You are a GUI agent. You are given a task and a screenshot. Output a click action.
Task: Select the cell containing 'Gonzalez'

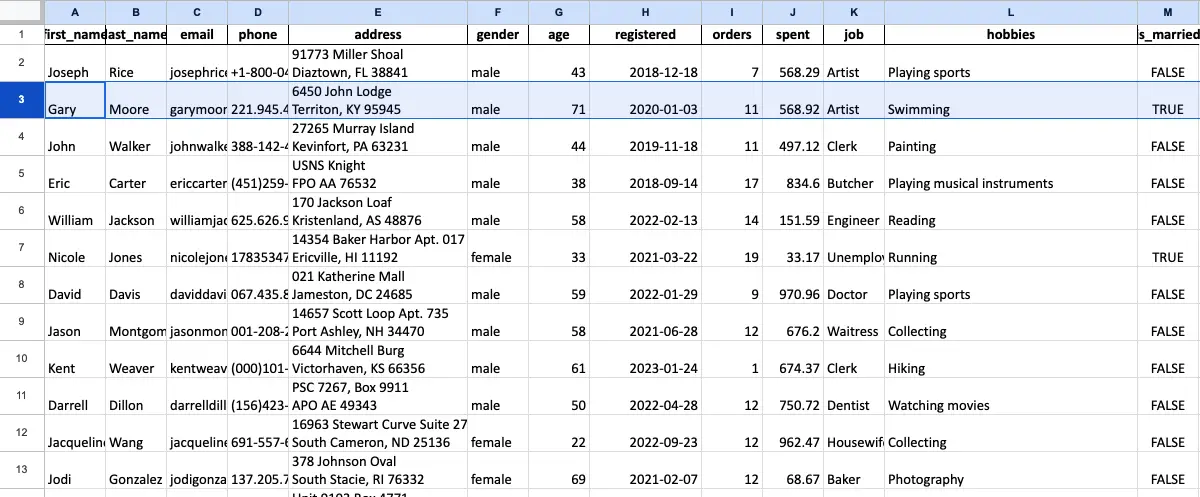click(136, 470)
